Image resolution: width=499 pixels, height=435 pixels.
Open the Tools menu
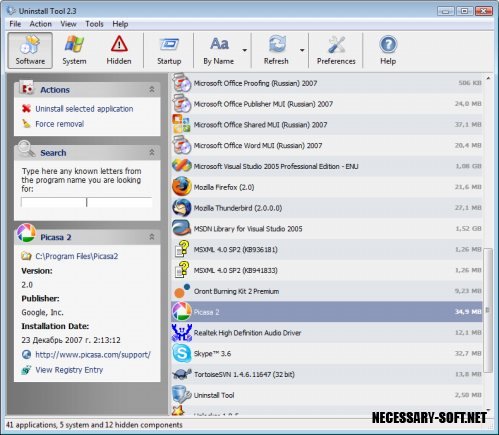click(94, 24)
